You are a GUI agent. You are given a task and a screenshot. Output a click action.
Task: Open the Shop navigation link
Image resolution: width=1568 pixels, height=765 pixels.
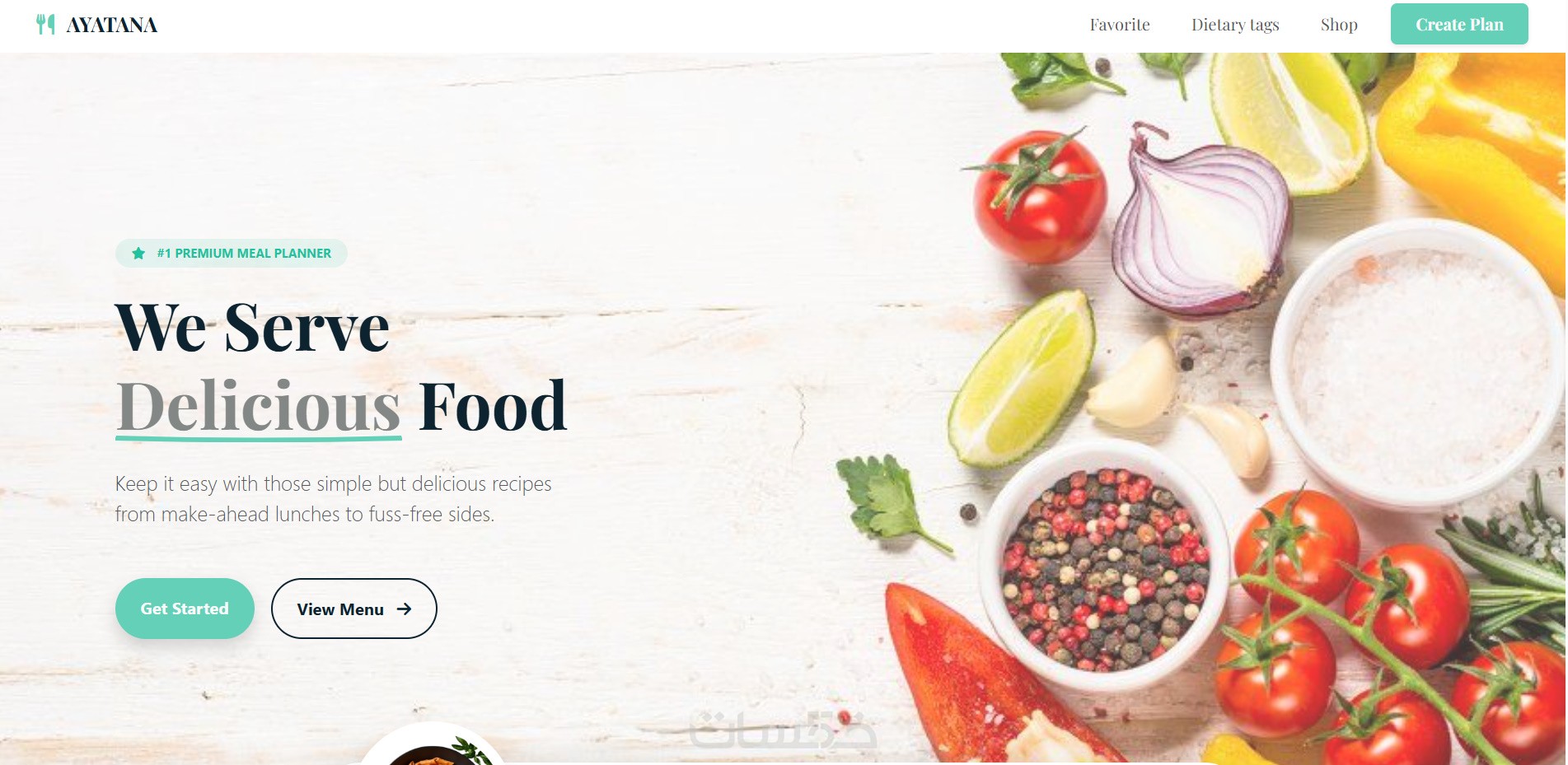coord(1339,25)
